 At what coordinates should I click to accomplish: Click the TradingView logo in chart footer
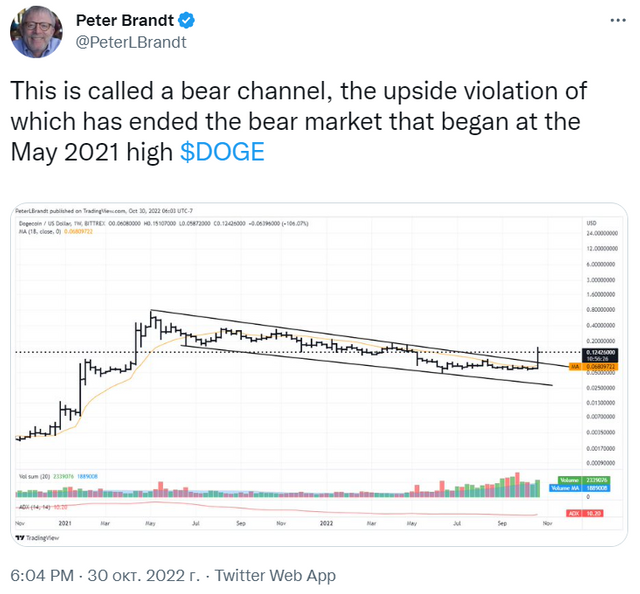[37, 538]
